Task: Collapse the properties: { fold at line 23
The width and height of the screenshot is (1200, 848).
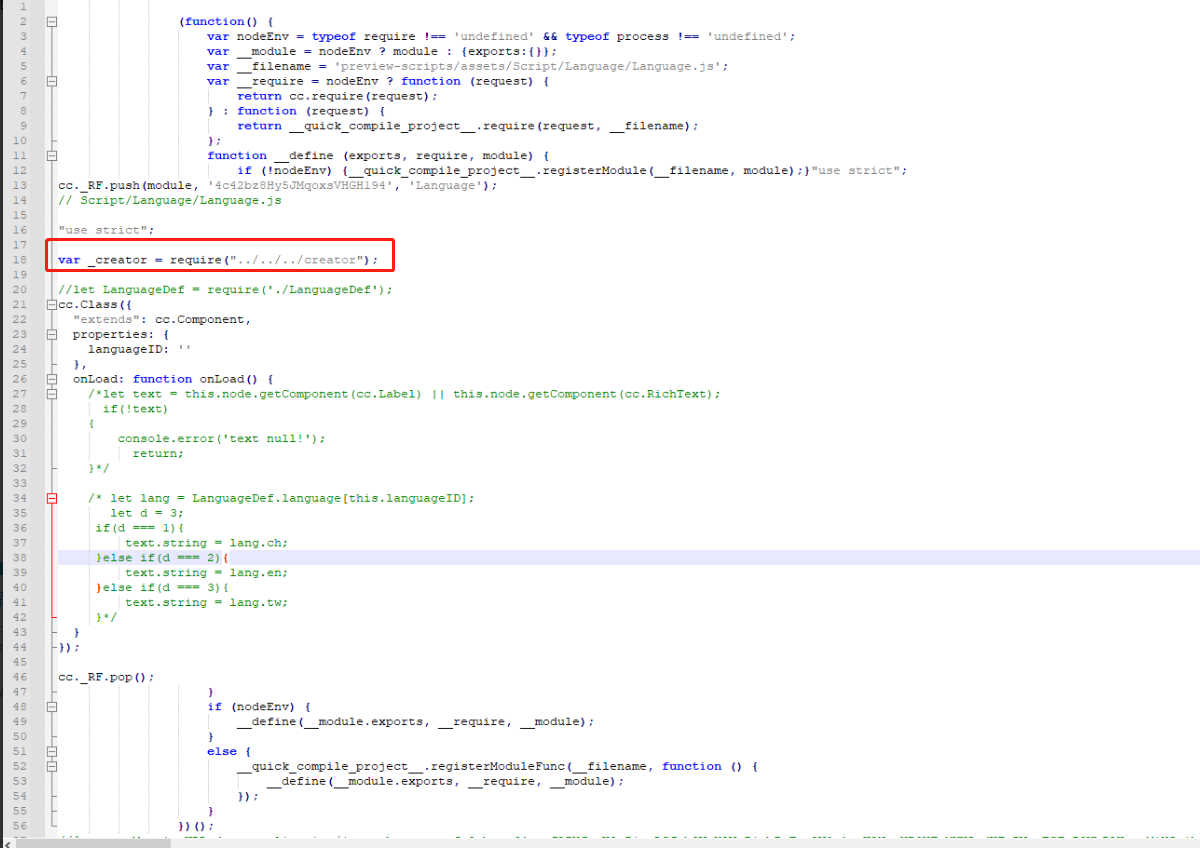Action: 52,334
